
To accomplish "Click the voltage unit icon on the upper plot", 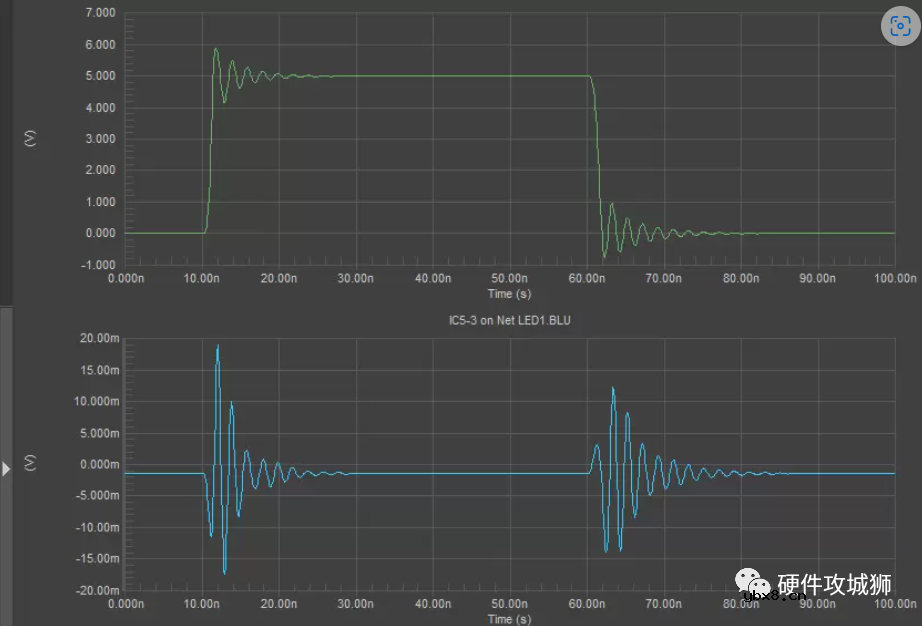I will (x=29, y=138).
